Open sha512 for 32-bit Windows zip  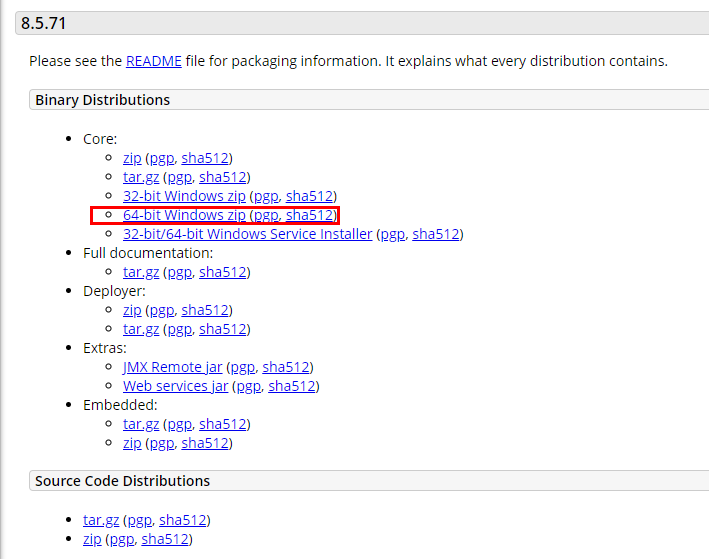(x=310, y=196)
